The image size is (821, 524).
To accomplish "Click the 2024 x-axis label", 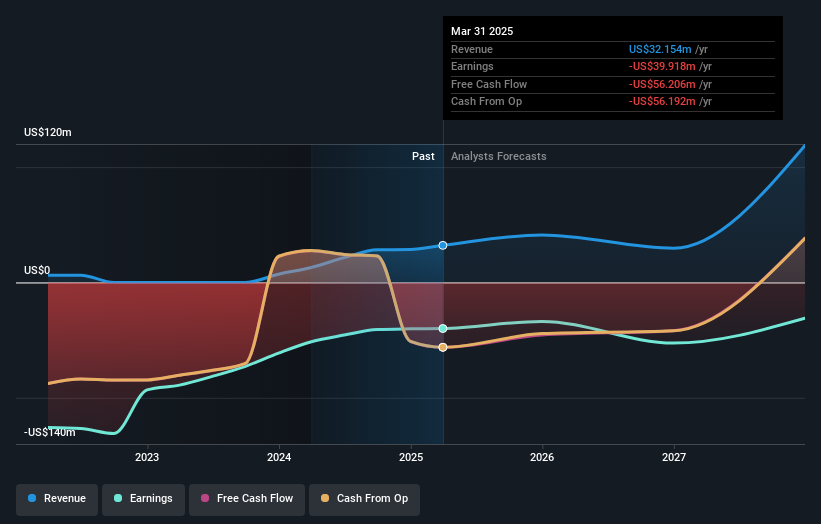I will [x=279, y=458].
